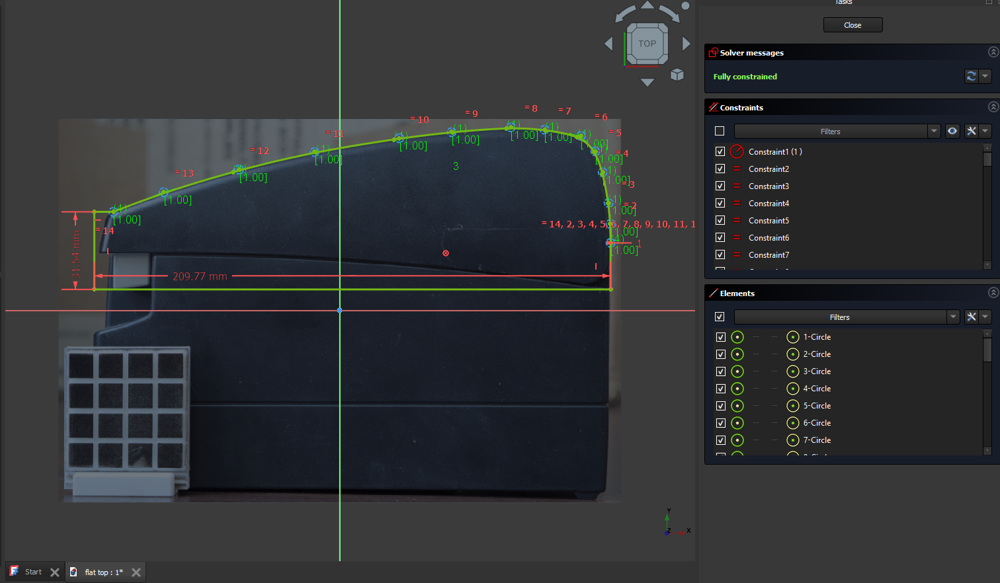Click the navigation cube's left arrow
Viewport: 1000px width, 583px height.
[608, 44]
